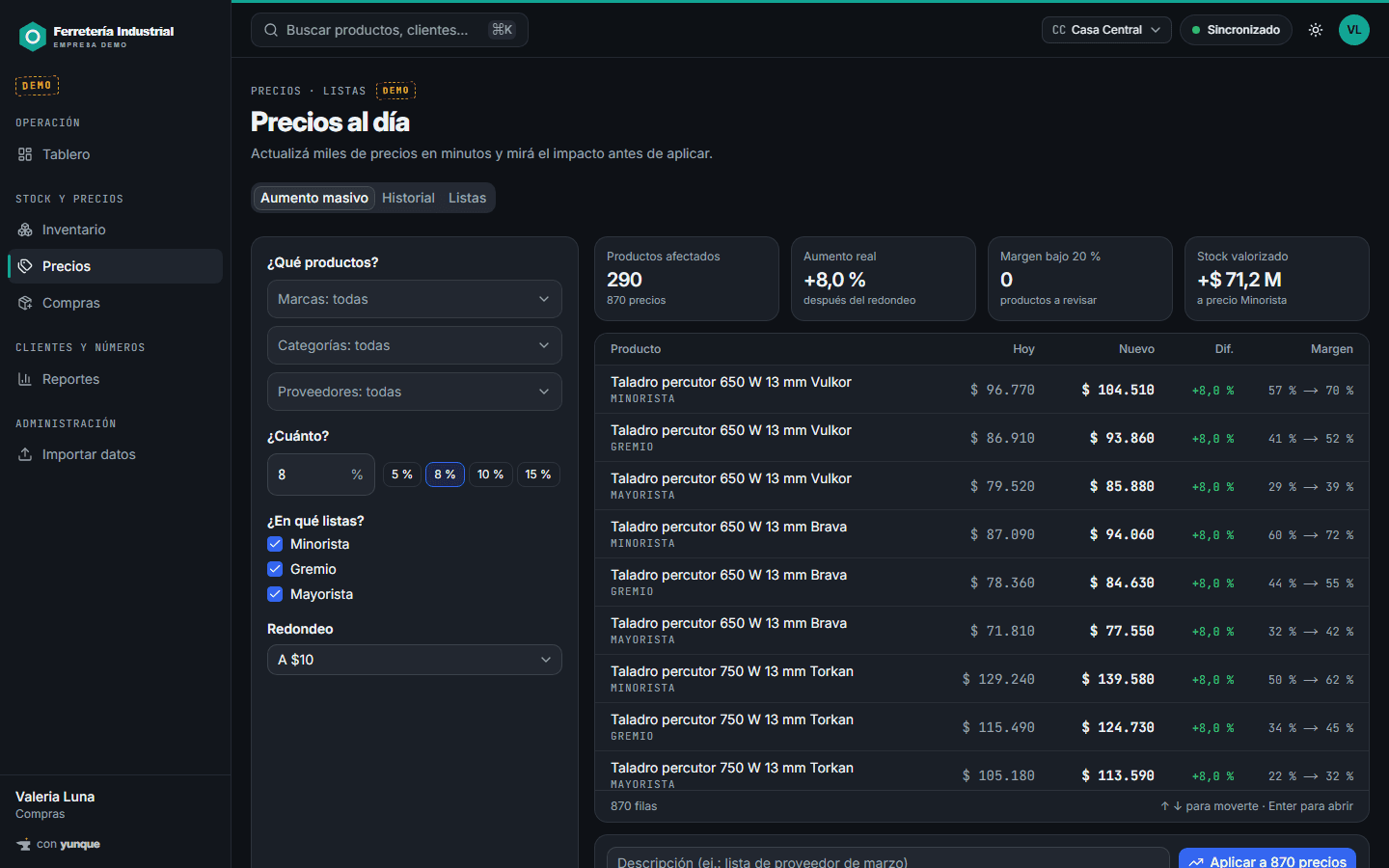The width and height of the screenshot is (1389, 868).
Task: Click the search magnifier icon
Action: (271, 30)
